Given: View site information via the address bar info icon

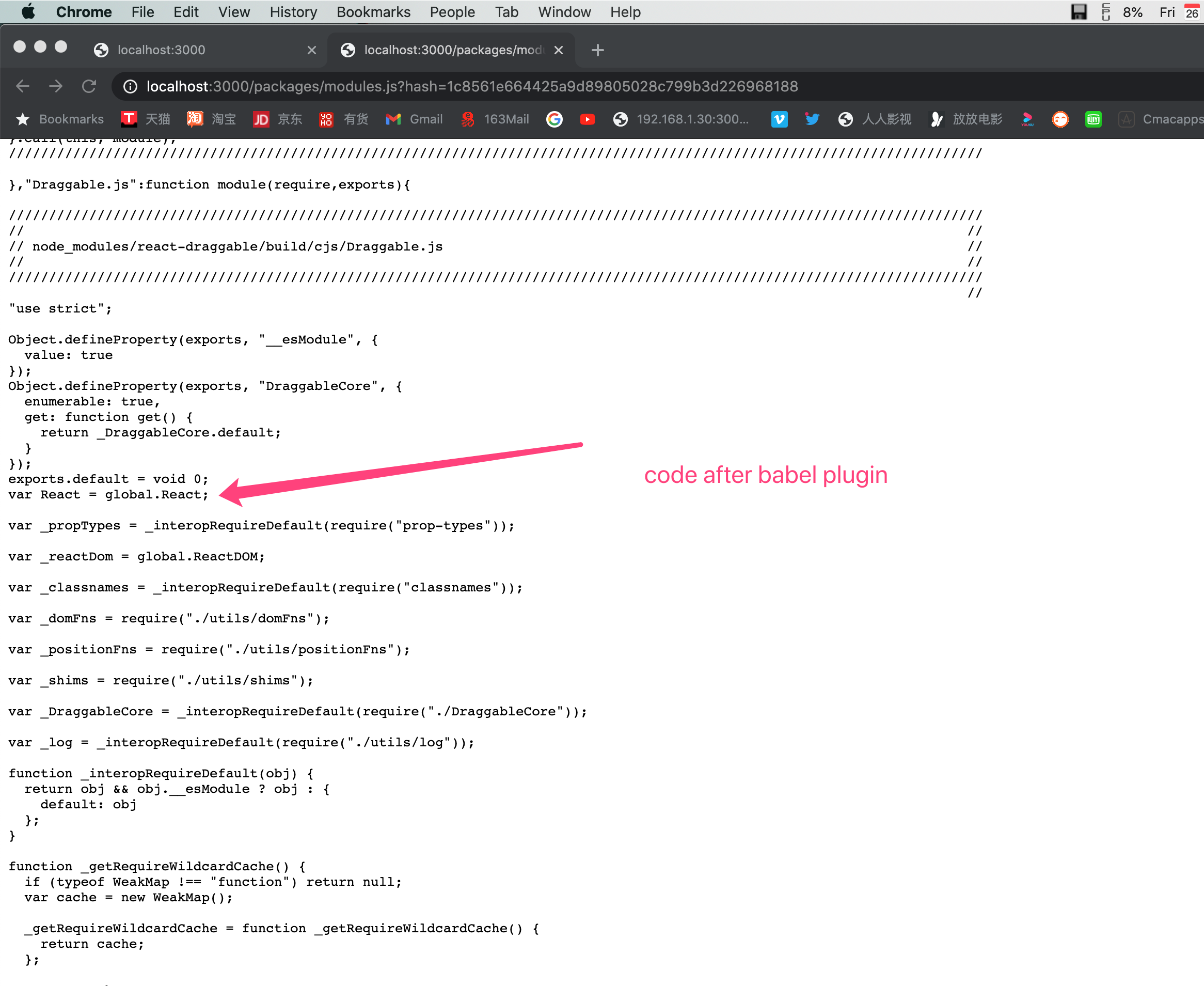Looking at the screenshot, I should pyautogui.click(x=130, y=86).
